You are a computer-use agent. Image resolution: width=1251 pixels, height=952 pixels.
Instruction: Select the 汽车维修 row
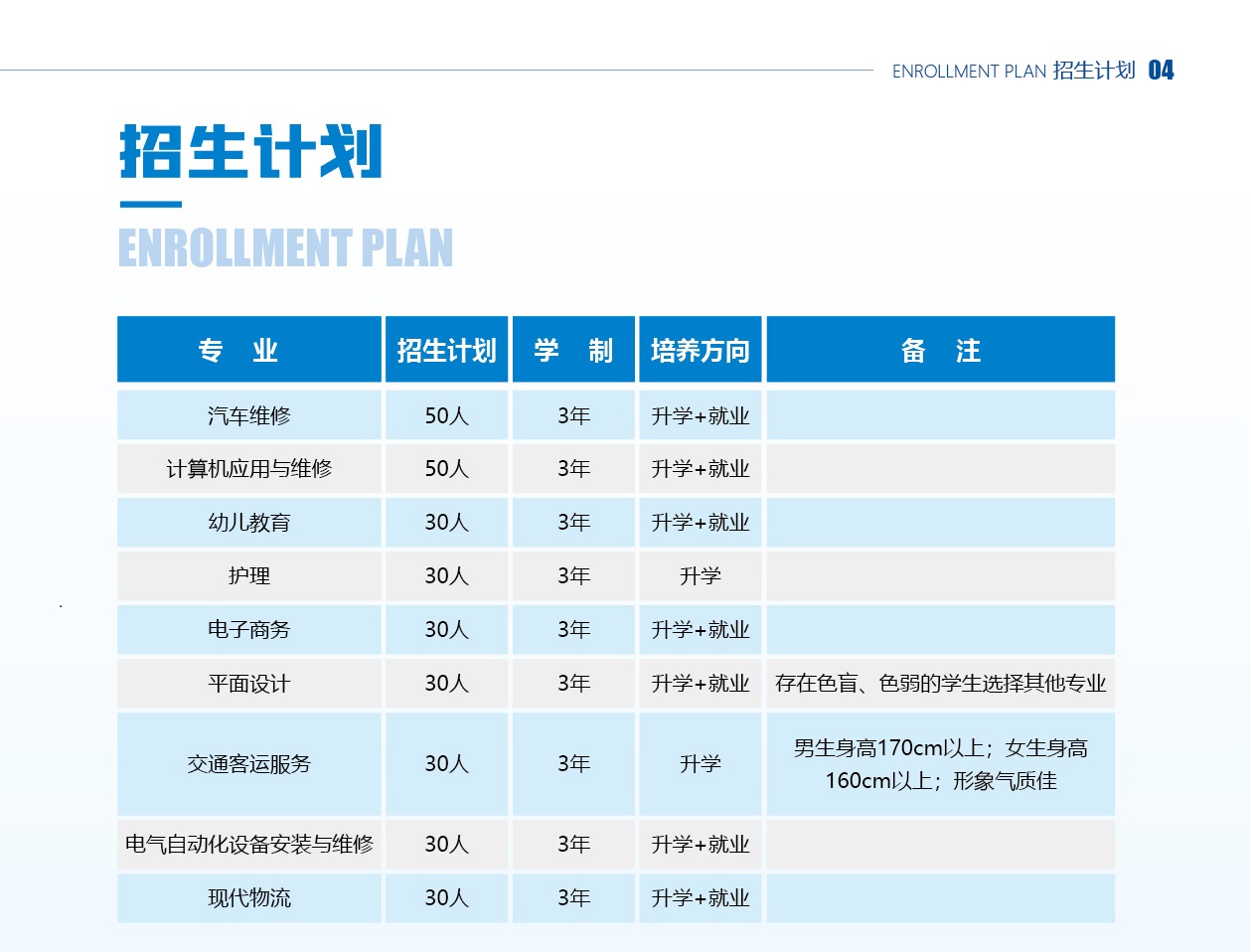[x=248, y=414]
